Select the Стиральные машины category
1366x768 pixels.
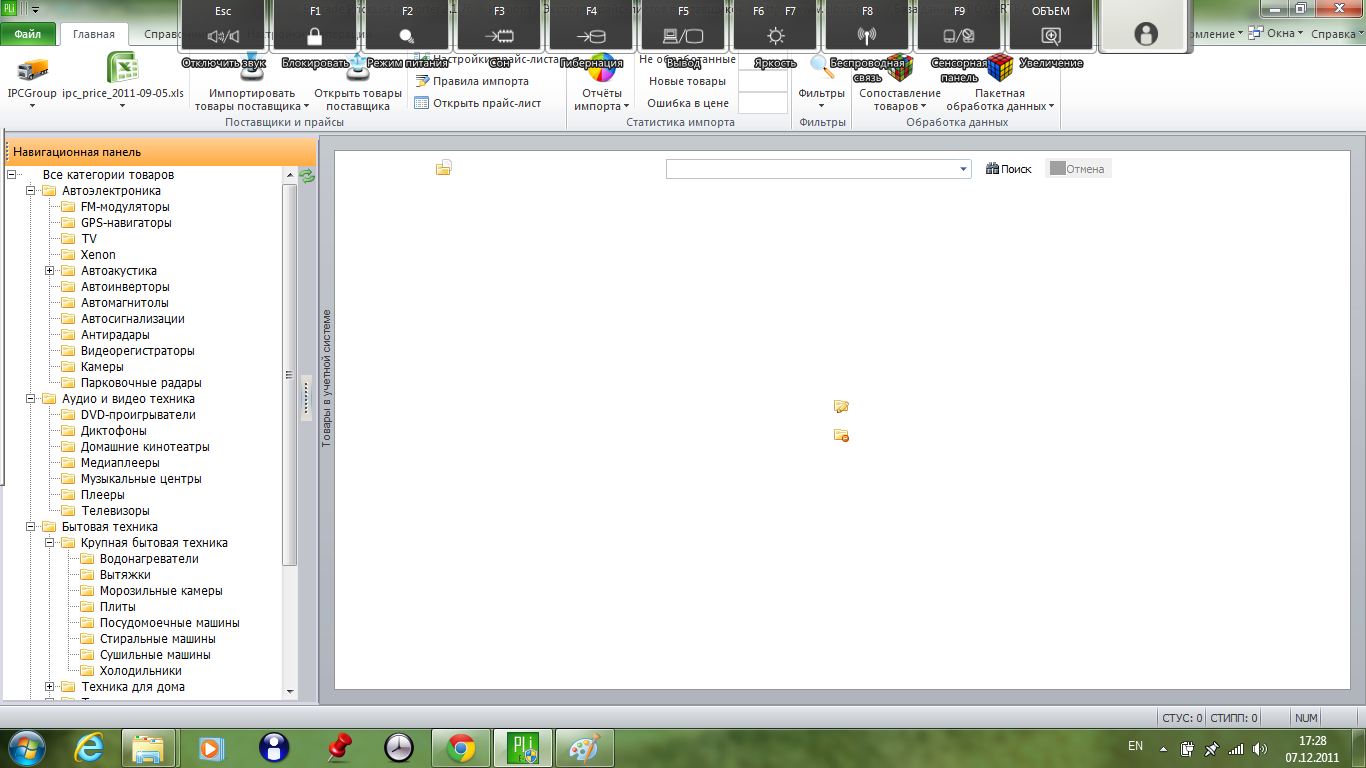[x=157, y=639]
